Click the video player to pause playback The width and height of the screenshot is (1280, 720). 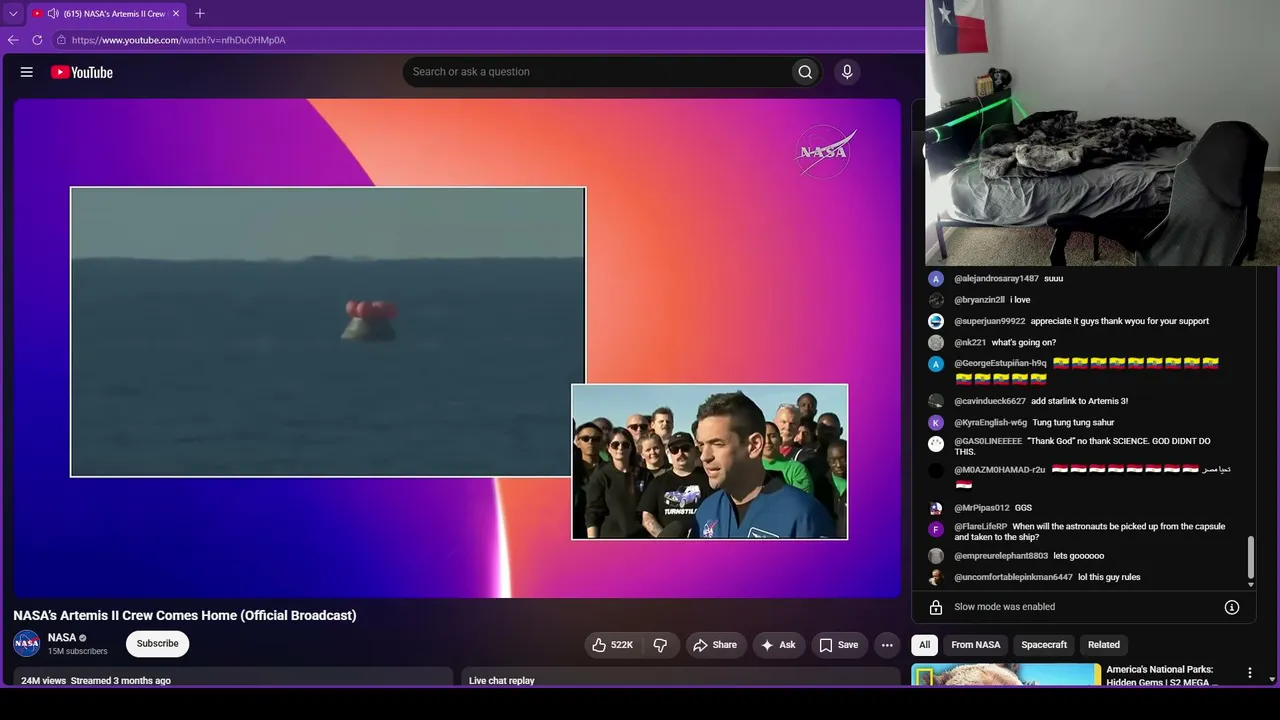(x=457, y=348)
